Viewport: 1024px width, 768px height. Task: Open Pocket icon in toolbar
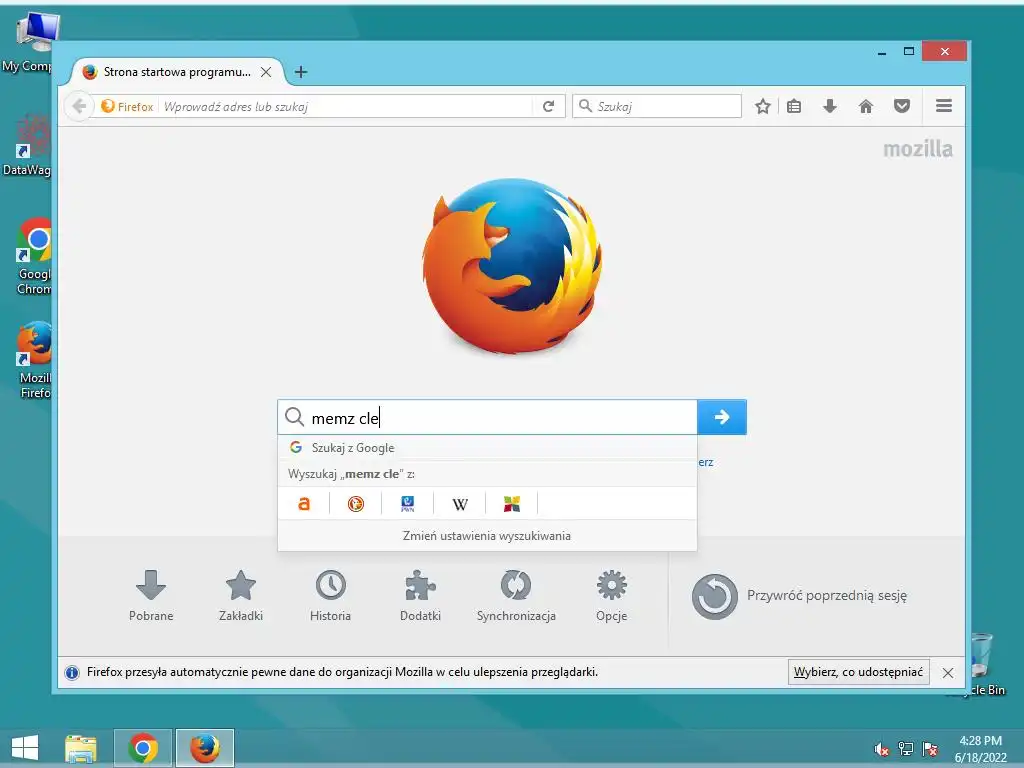tap(902, 106)
